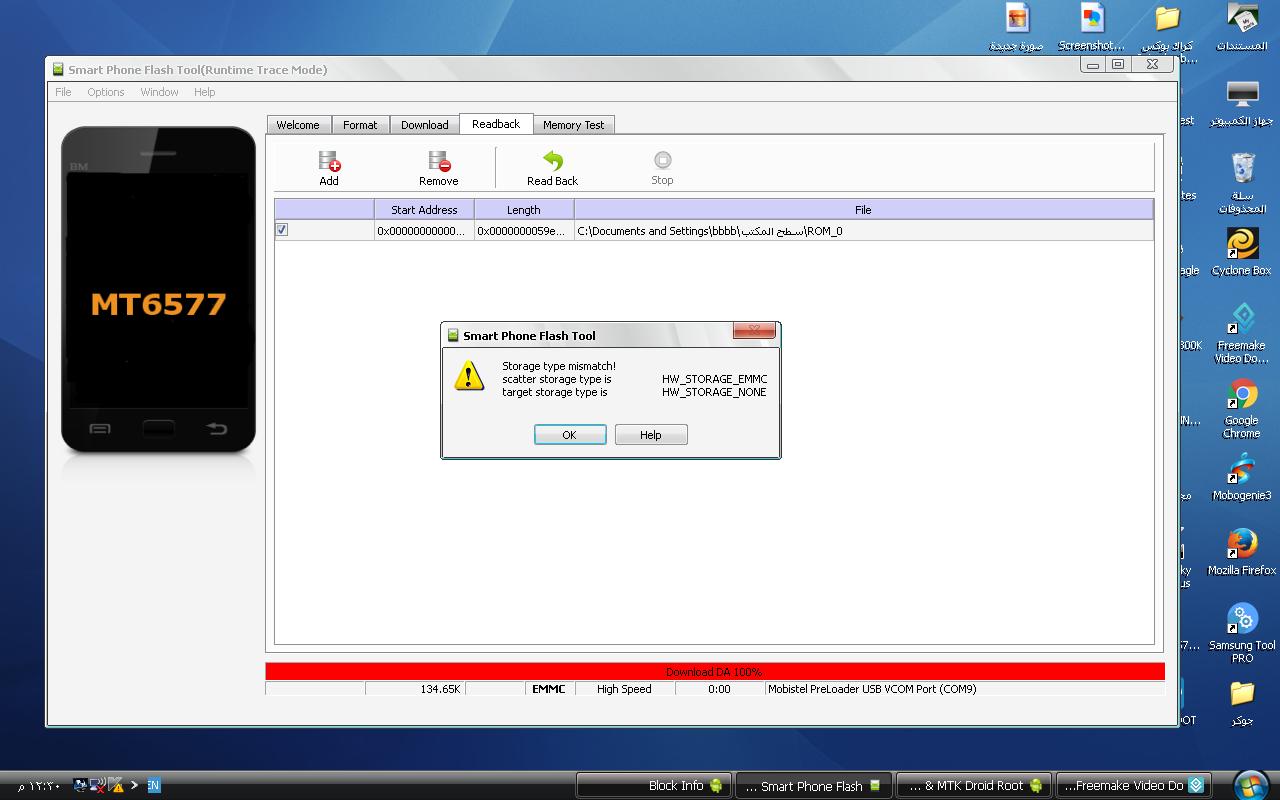Open the Recycle Bin desktop icon
The height and width of the screenshot is (800, 1280).
1242,182
